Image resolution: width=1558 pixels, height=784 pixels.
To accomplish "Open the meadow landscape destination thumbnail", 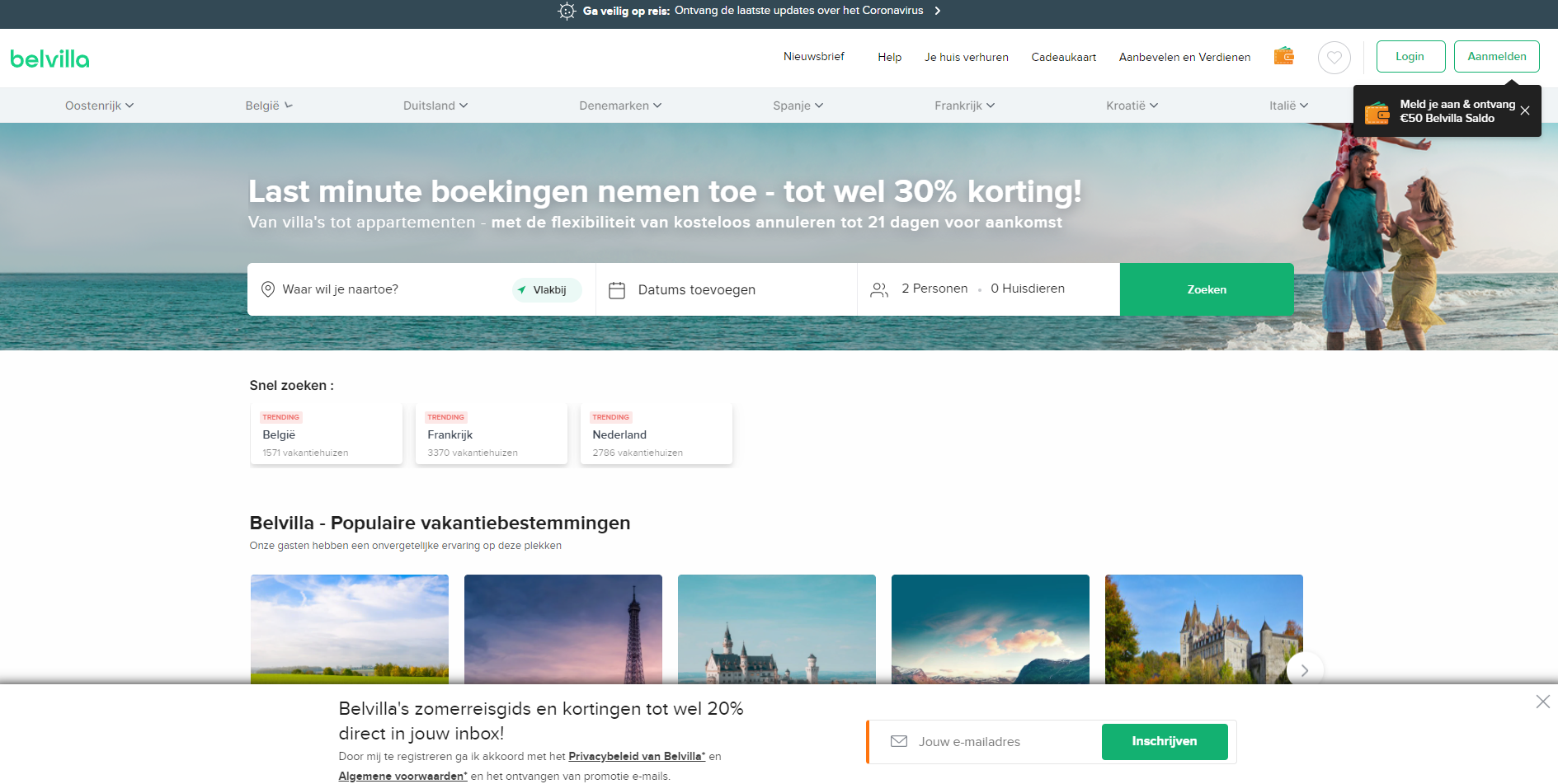I will (350, 629).
